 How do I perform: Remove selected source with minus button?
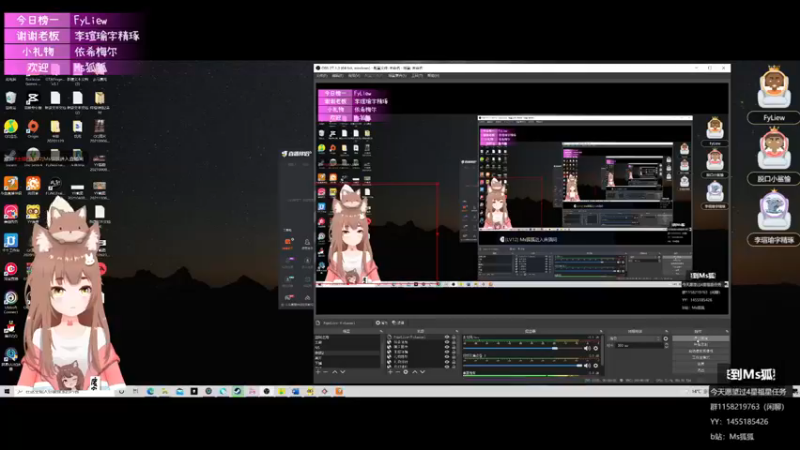pyautogui.click(x=397, y=371)
